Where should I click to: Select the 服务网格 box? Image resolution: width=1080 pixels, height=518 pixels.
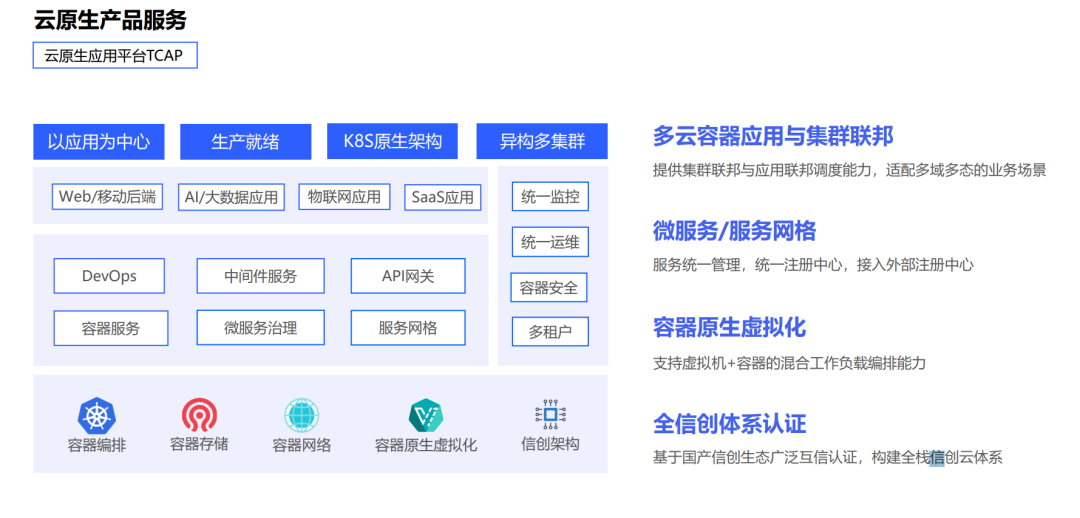point(408,327)
